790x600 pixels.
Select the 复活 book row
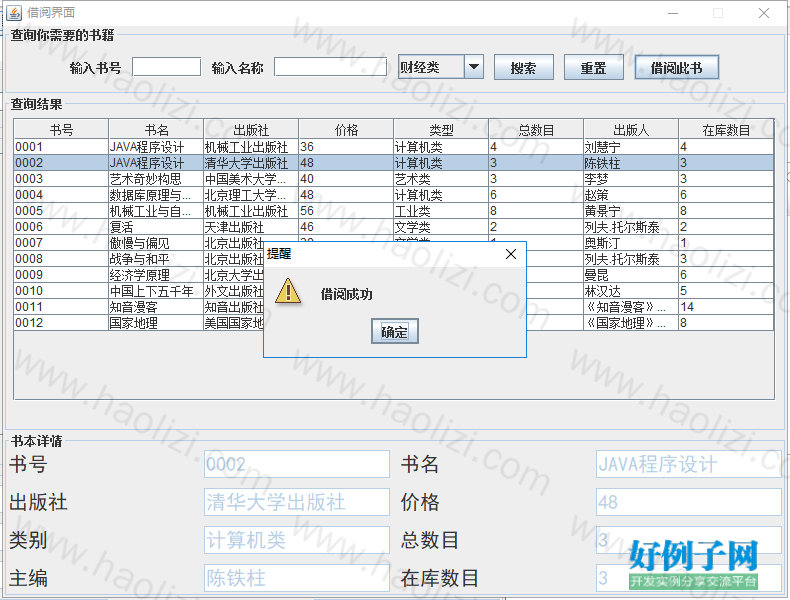[x=393, y=227]
